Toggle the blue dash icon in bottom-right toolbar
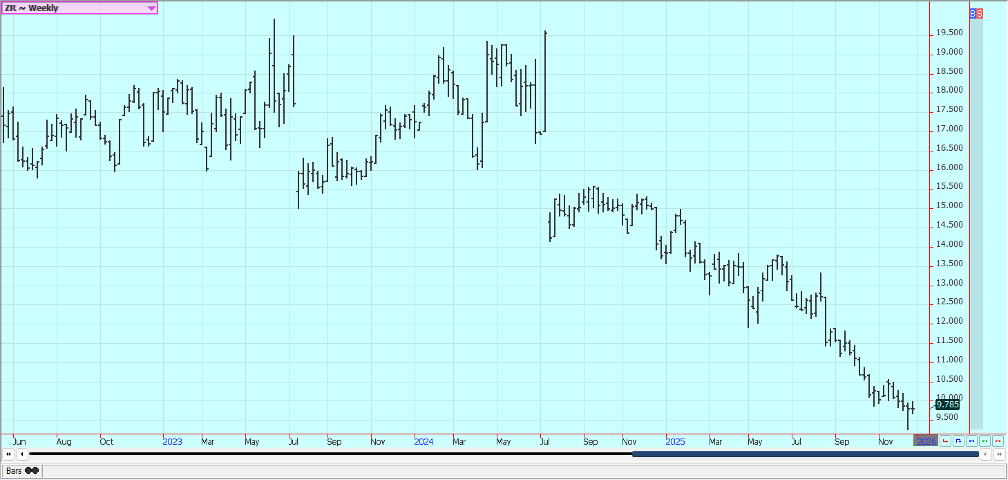This screenshot has width=1008, height=480. (x=972, y=440)
